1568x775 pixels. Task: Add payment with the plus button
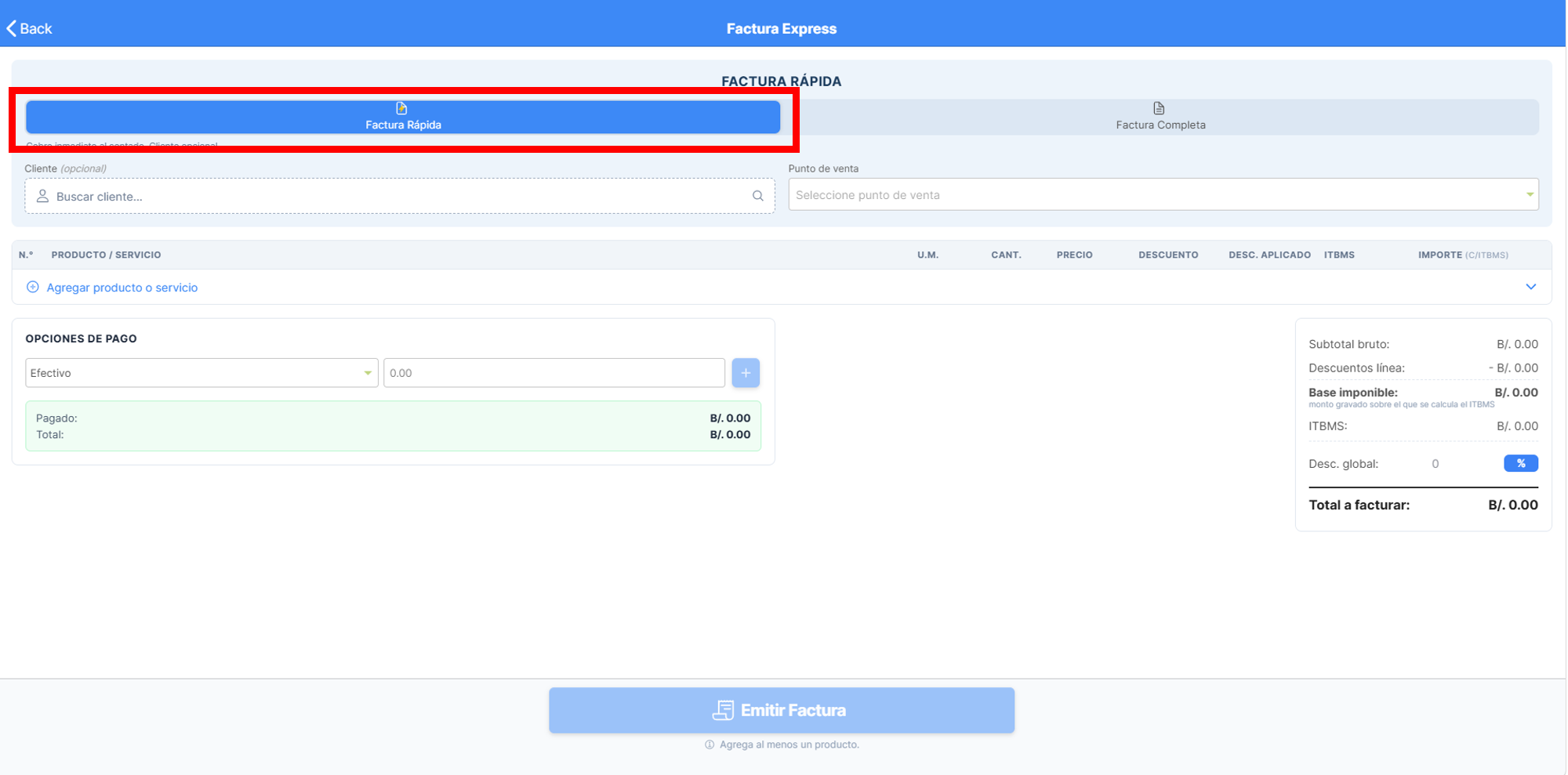(746, 373)
